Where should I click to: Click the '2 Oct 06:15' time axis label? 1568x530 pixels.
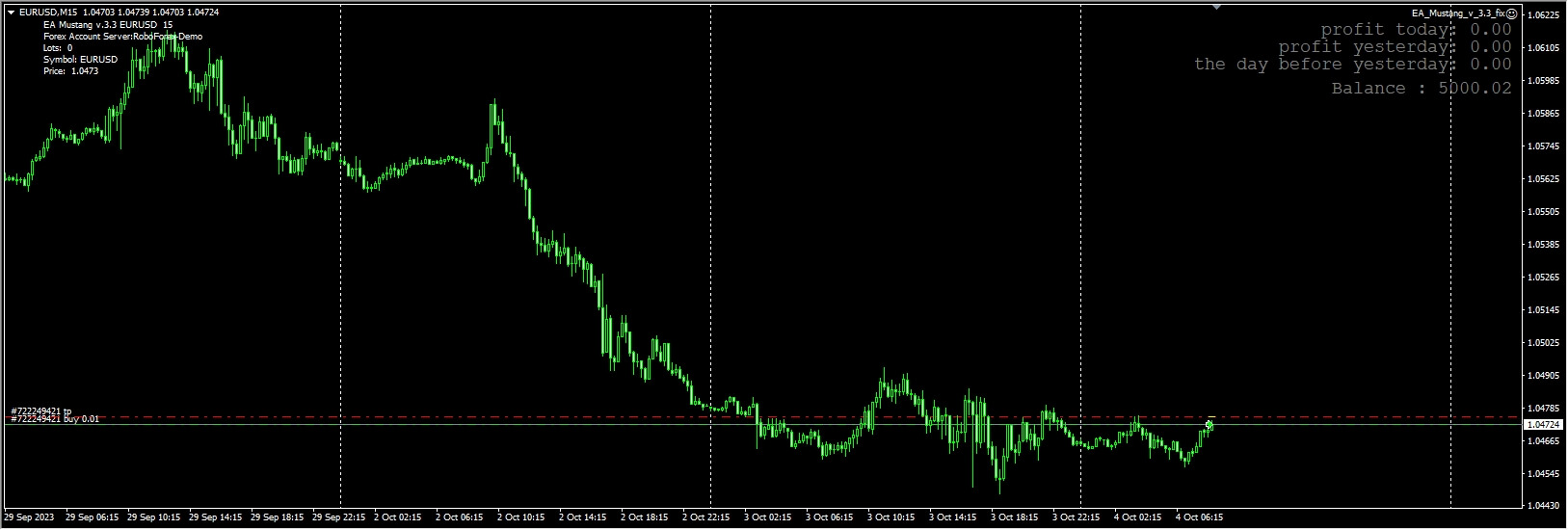[460, 518]
